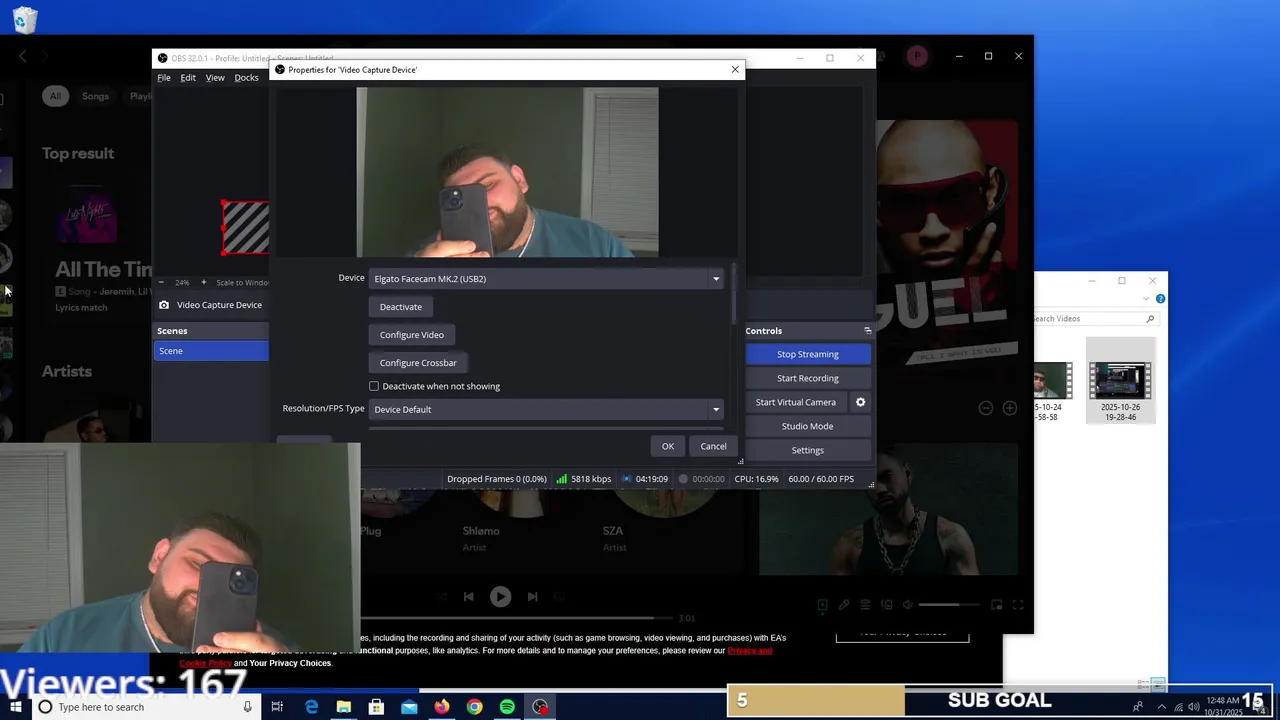Click the camera icon next to Video Capture Device
This screenshot has height=720, width=1280.
click(x=164, y=305)
